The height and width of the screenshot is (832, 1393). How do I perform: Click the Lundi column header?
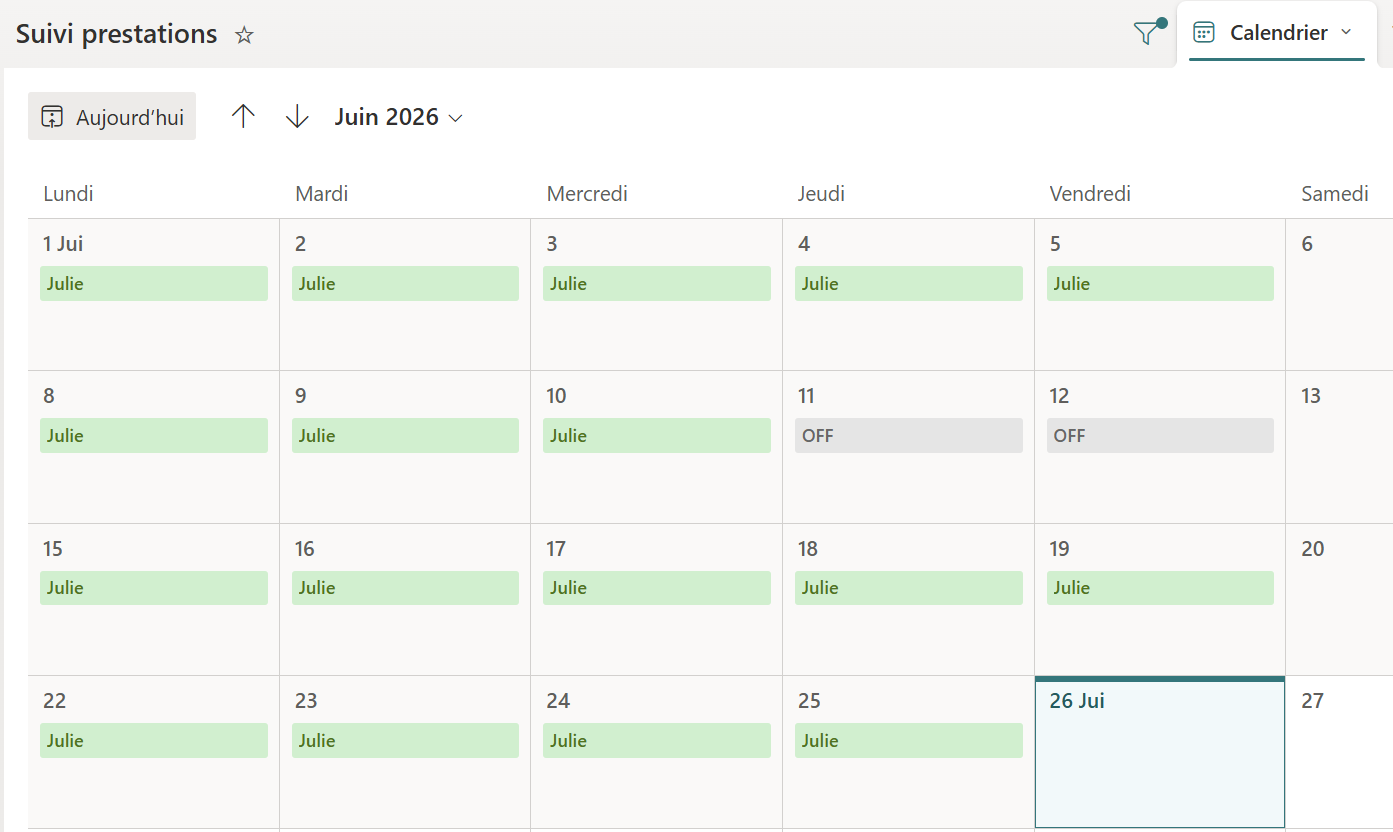tap(68, 194)
